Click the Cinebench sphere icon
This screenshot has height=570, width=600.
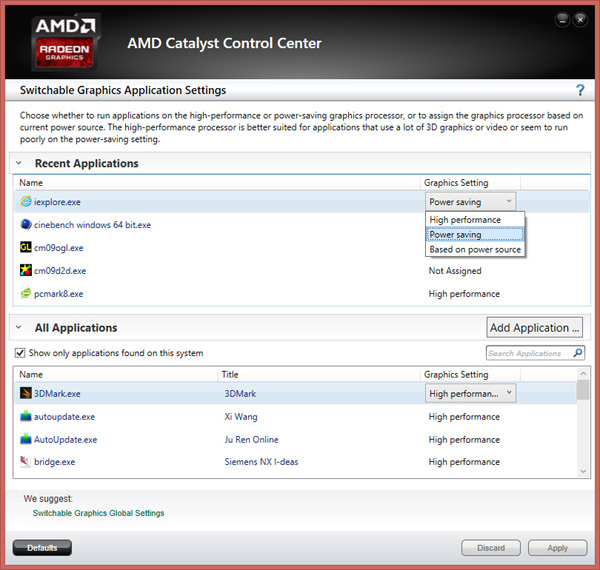point(26,224)
